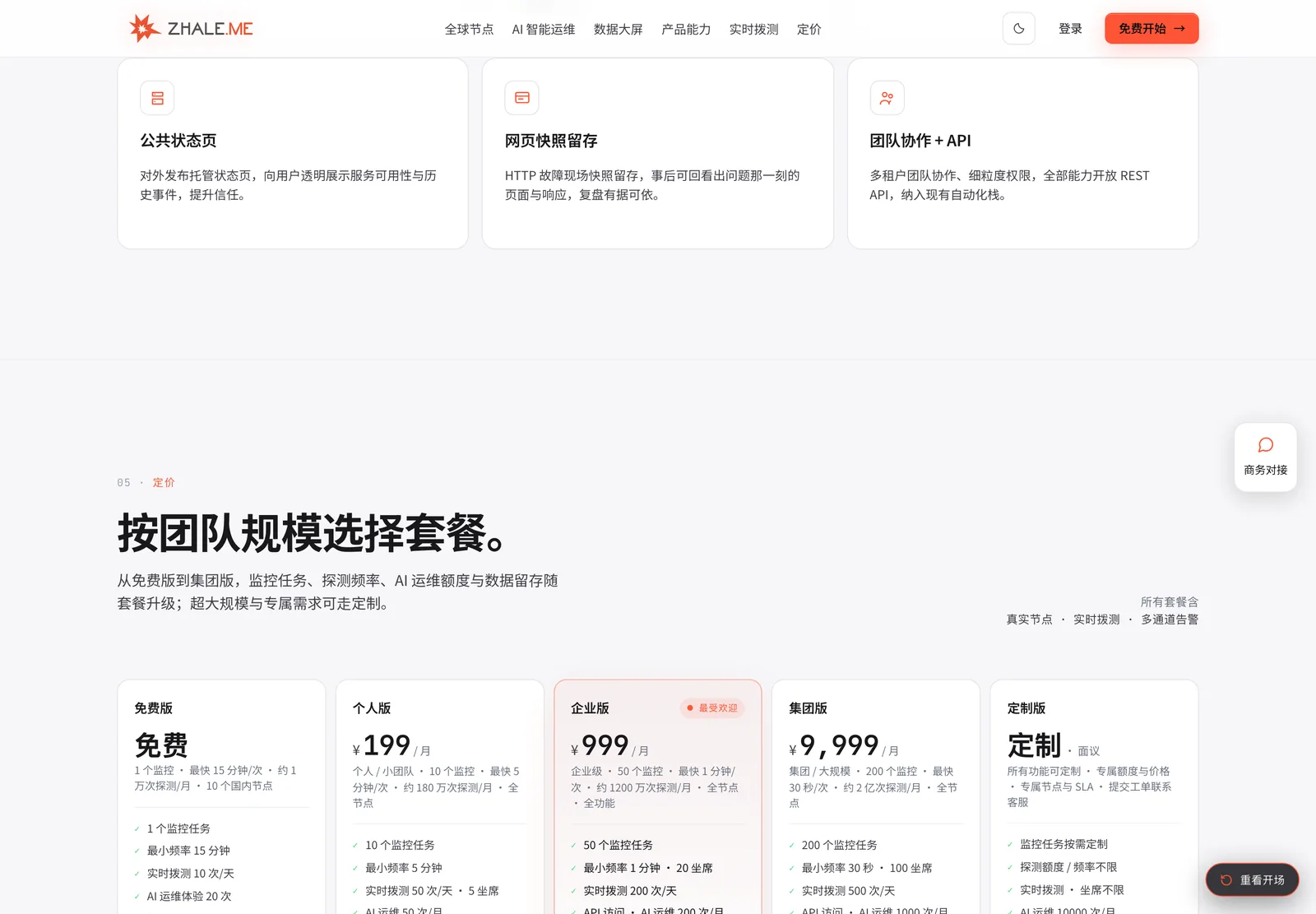Click the arrow in 免费开始 button
The width and height of the screenshot is (1316, 914).
click(x=1179, y=29)
